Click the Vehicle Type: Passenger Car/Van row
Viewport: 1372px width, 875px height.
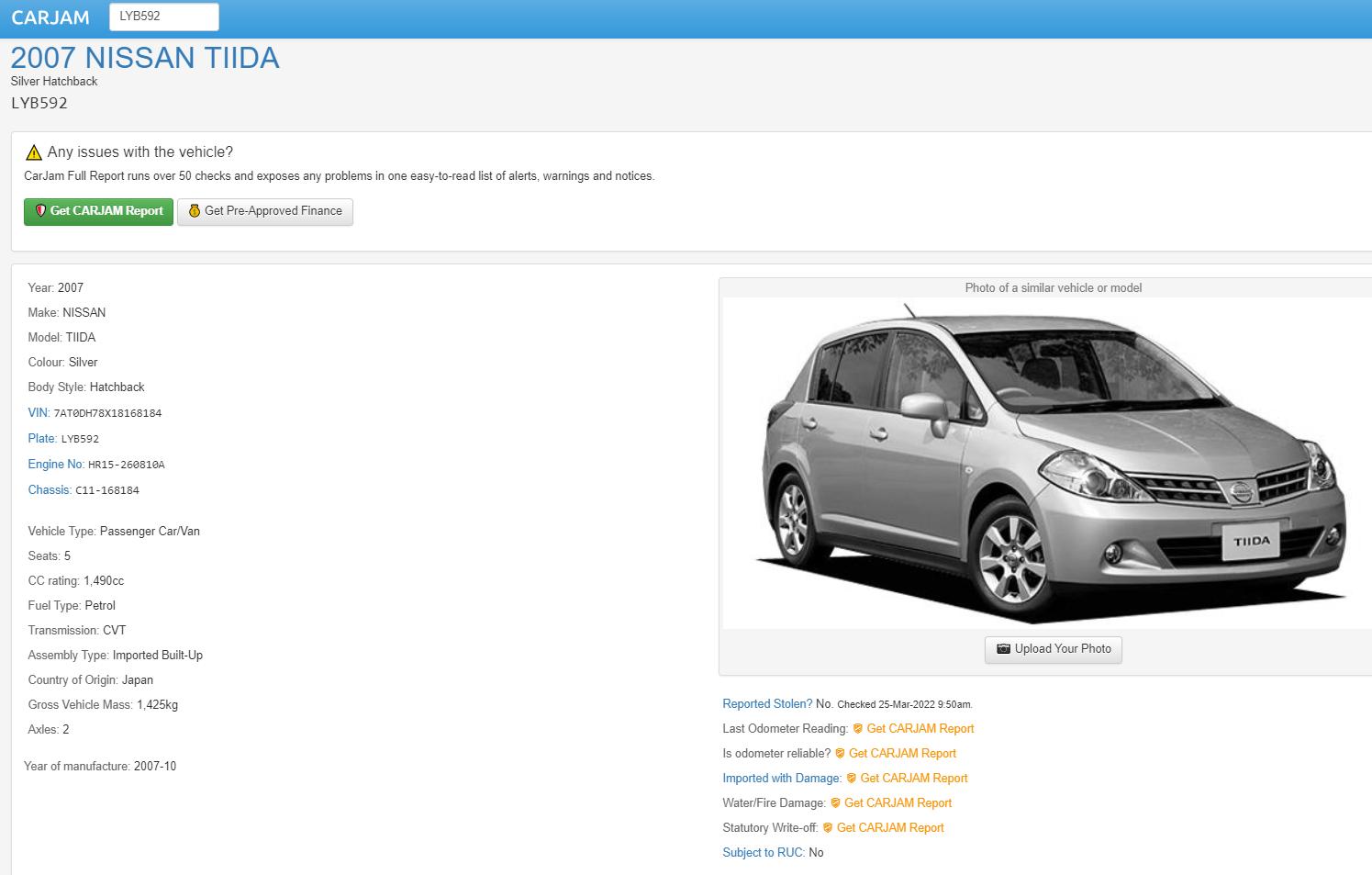coord(114,531)
